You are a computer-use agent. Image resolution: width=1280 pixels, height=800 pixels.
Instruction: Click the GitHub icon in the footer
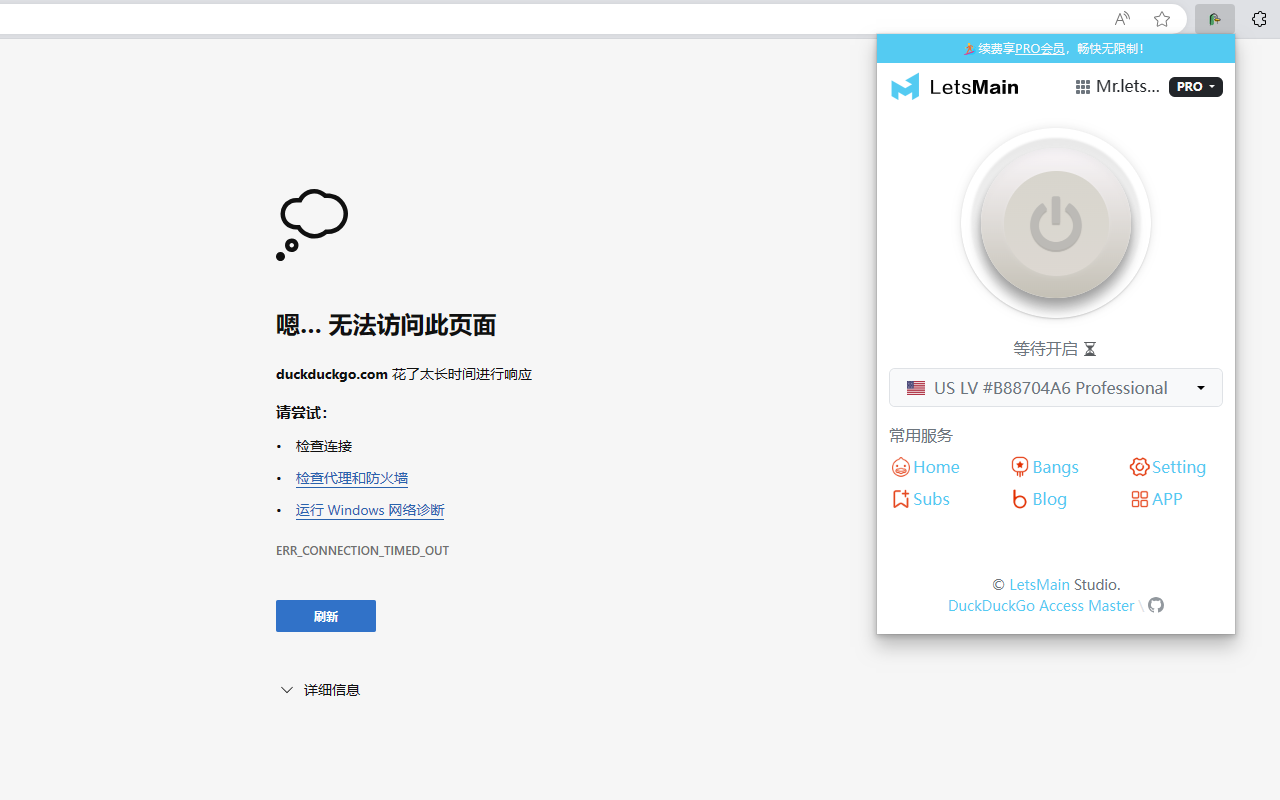1156,605
